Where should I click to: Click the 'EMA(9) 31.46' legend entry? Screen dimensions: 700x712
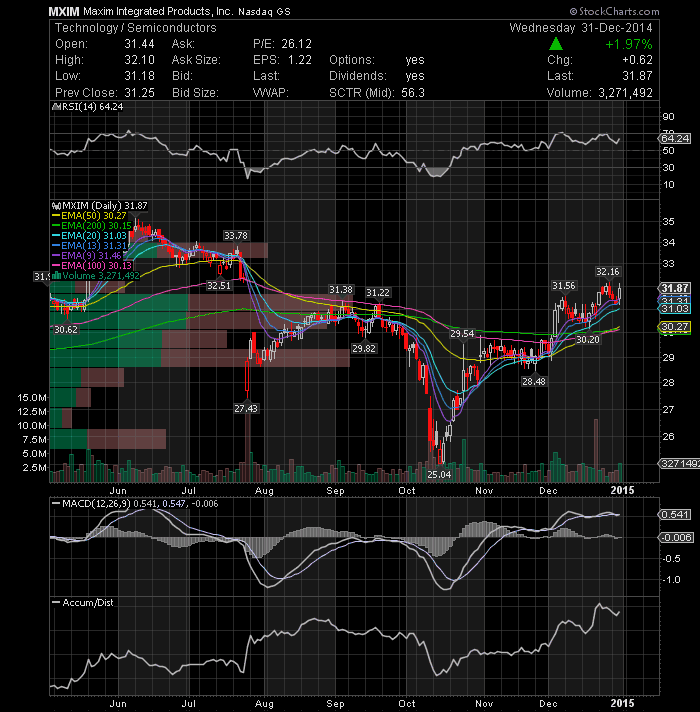tap(91, 256)
